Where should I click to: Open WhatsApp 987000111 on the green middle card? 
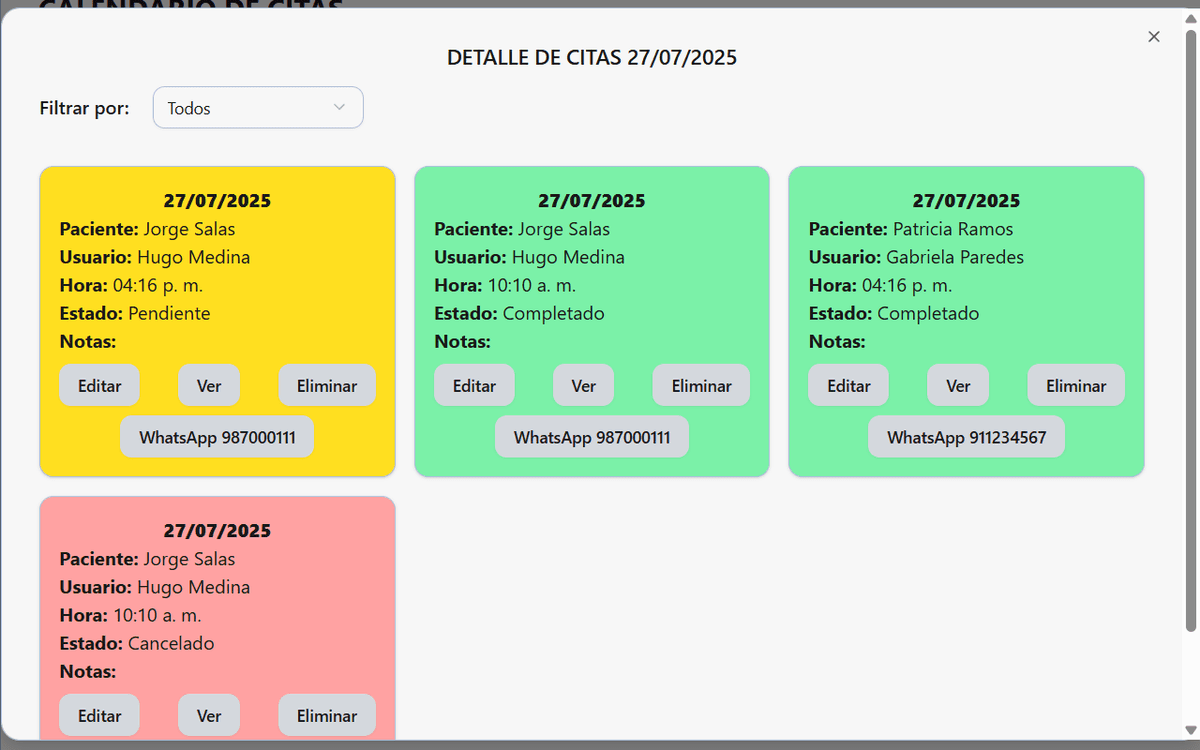click(x=591, y=436)
